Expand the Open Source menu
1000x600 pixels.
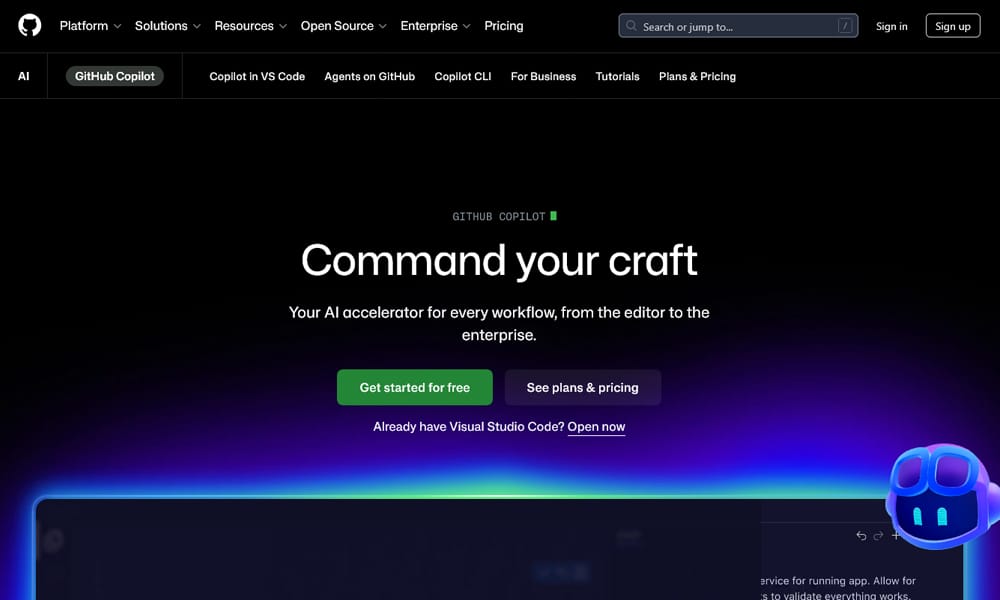[344, 26]
